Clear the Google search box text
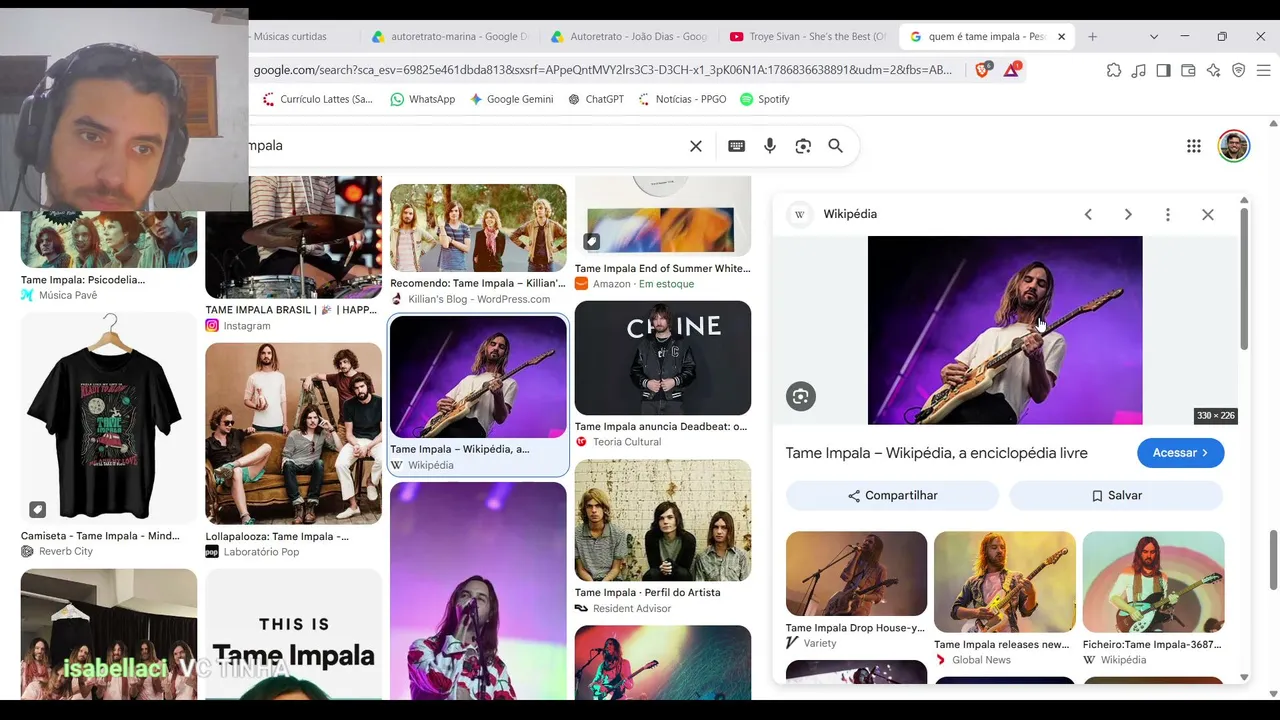The width and height of the screenshot is (1280, 720). (x=696, y=146)
